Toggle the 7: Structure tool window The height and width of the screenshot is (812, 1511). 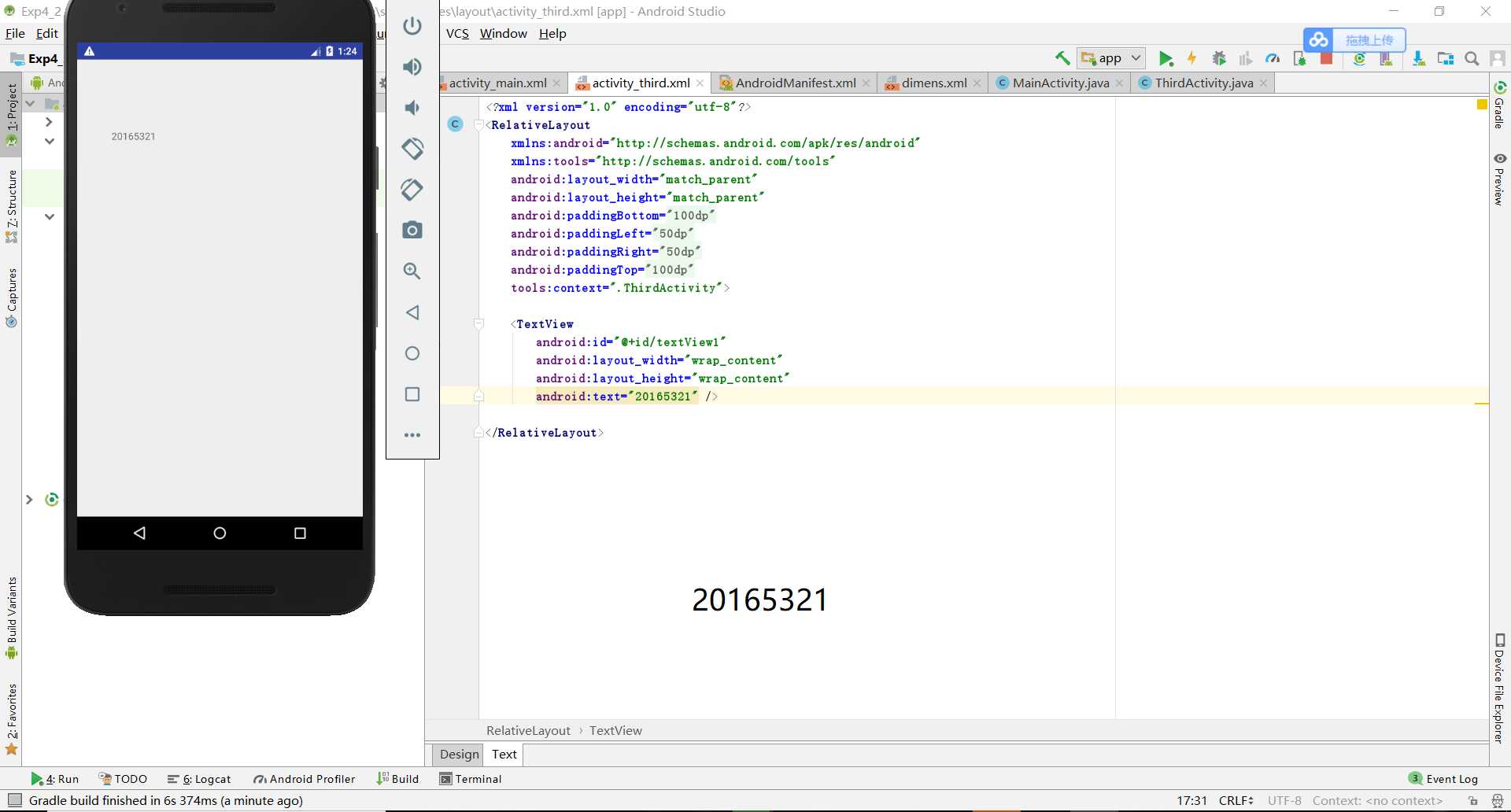pyautogui.click(x=11, y=206)
